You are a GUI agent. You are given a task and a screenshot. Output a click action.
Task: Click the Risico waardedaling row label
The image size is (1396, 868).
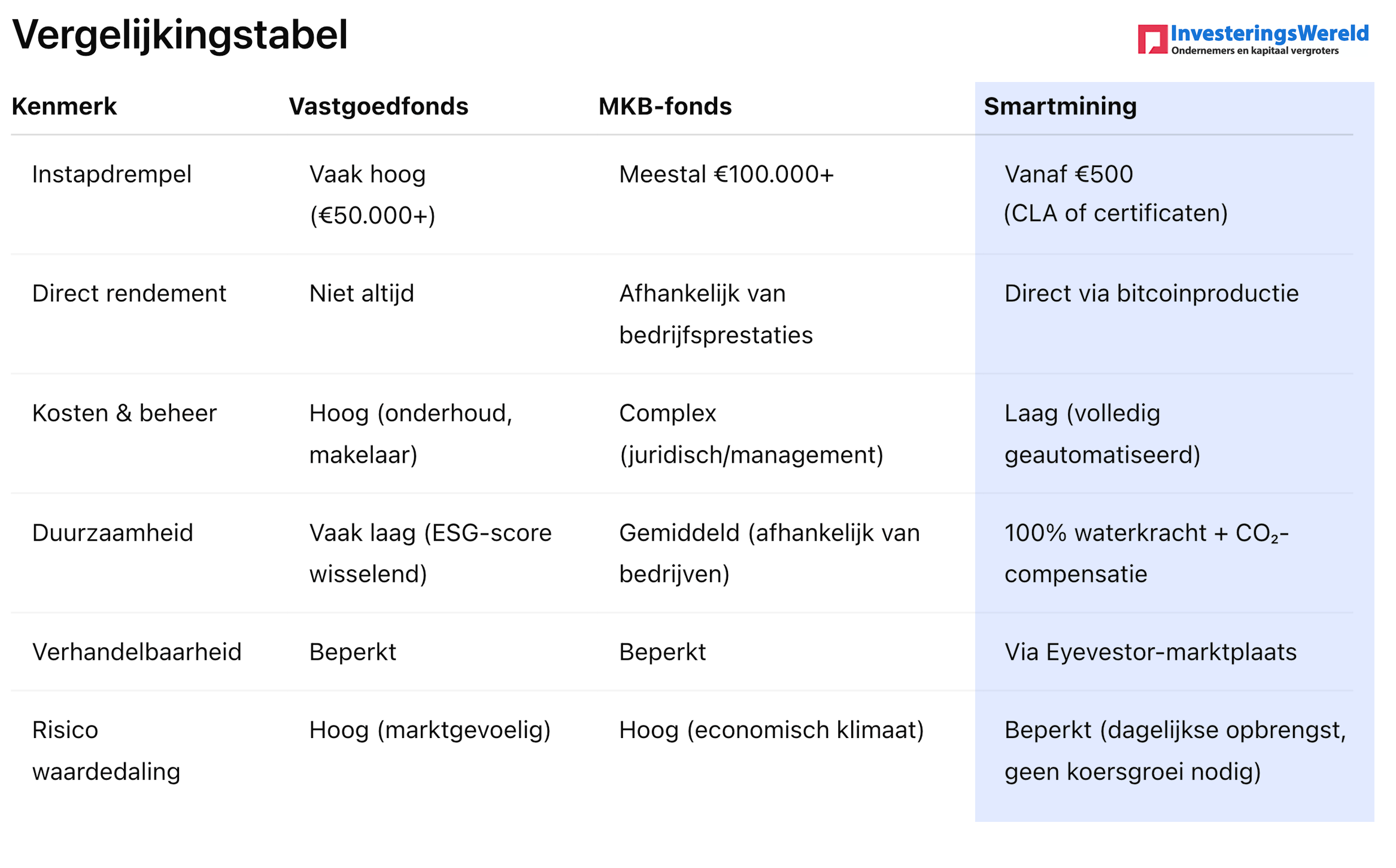point(106,751)
